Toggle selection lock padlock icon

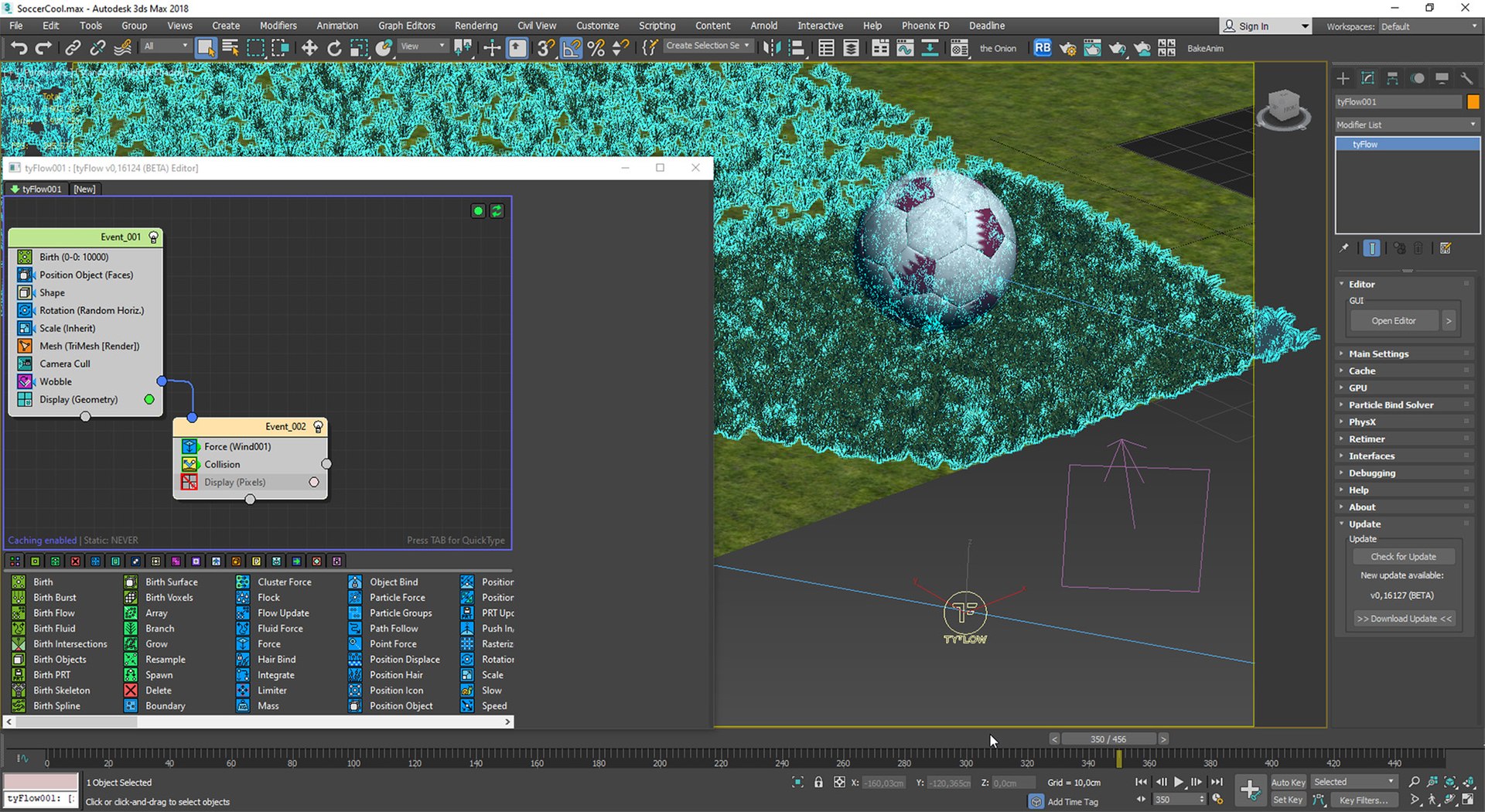pos(818,783)
